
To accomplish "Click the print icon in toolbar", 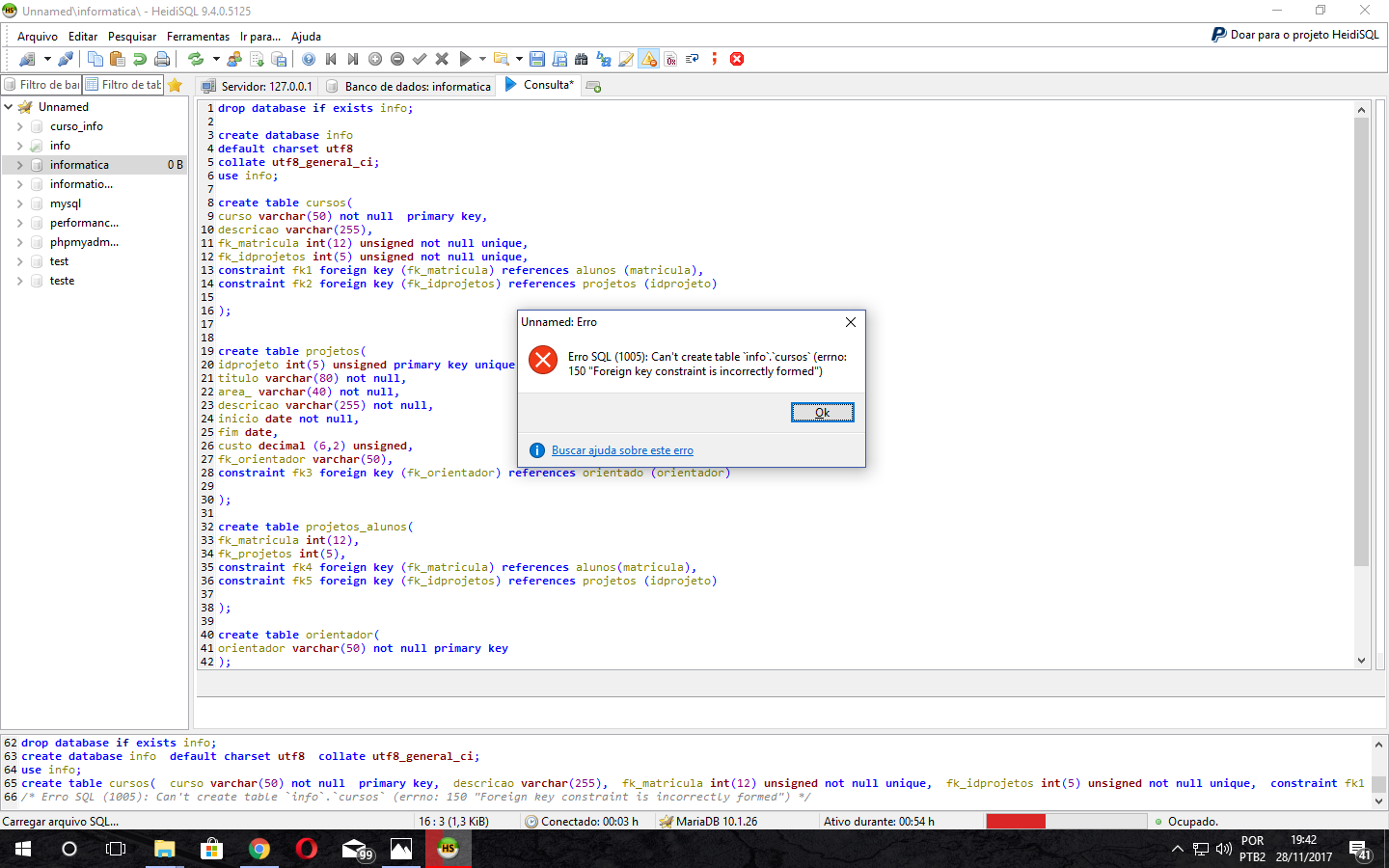I will pyautogui.click(x=162, y=59).
